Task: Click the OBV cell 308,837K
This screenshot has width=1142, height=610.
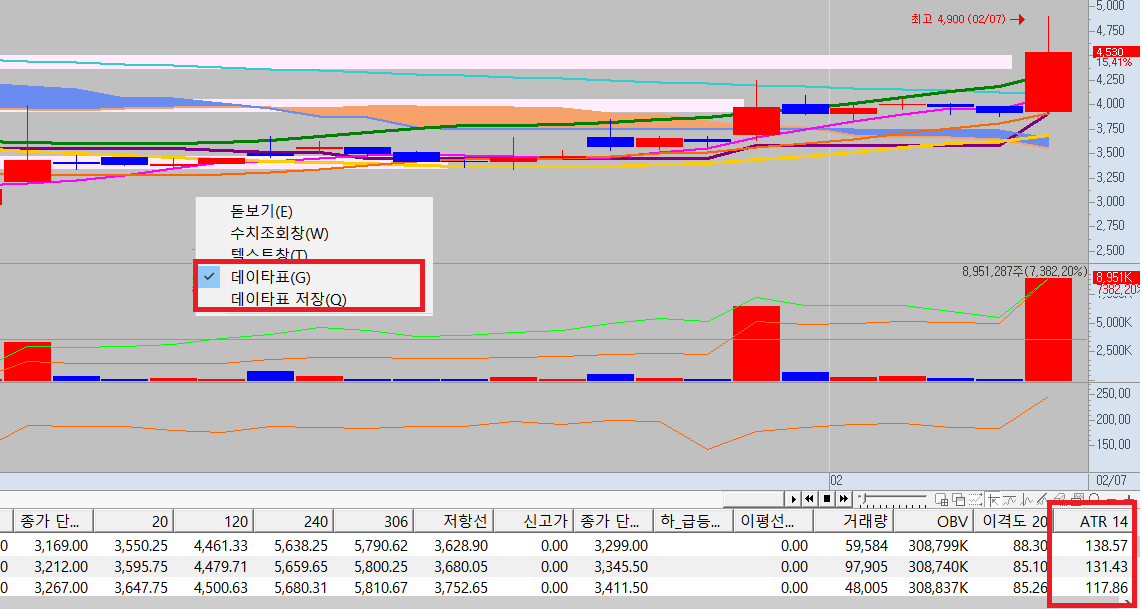Action: 939,587
